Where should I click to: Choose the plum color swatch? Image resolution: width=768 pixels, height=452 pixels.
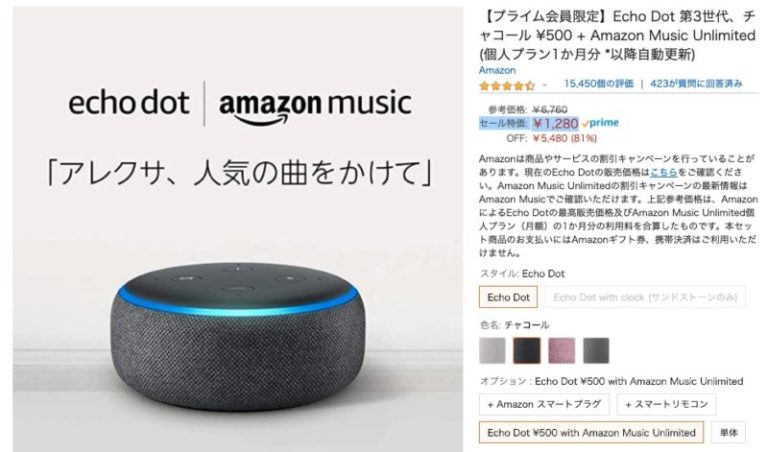click(562, 350)
